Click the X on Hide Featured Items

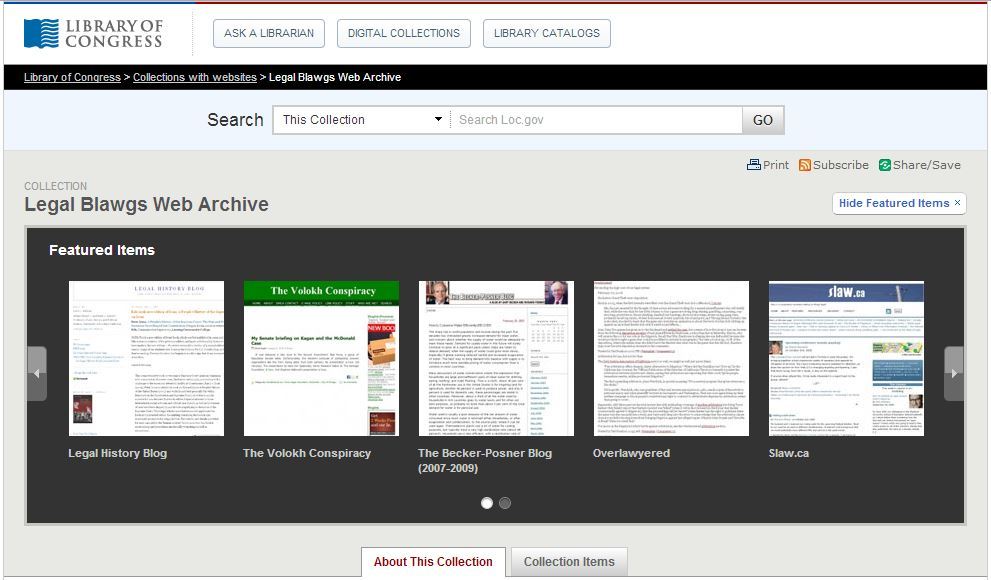click(x=958, y=203)
